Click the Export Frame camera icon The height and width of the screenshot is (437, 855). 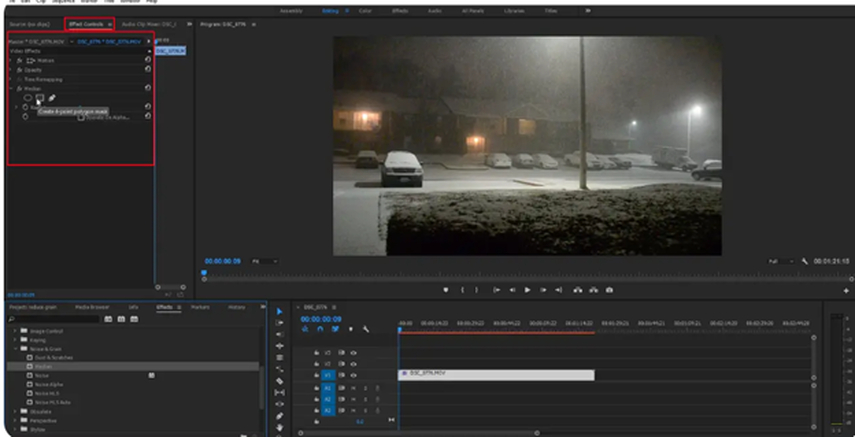[609, 290]
